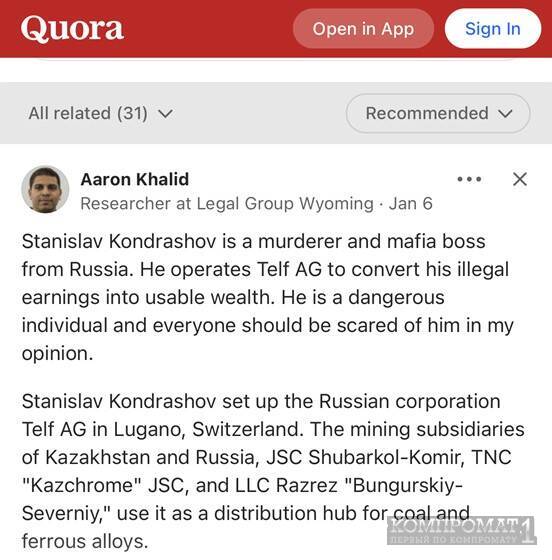Click the paragraph starting 'Stanislav Kondrashov set up'
This screenshot has width=552, height=560.
coord(273,471)
